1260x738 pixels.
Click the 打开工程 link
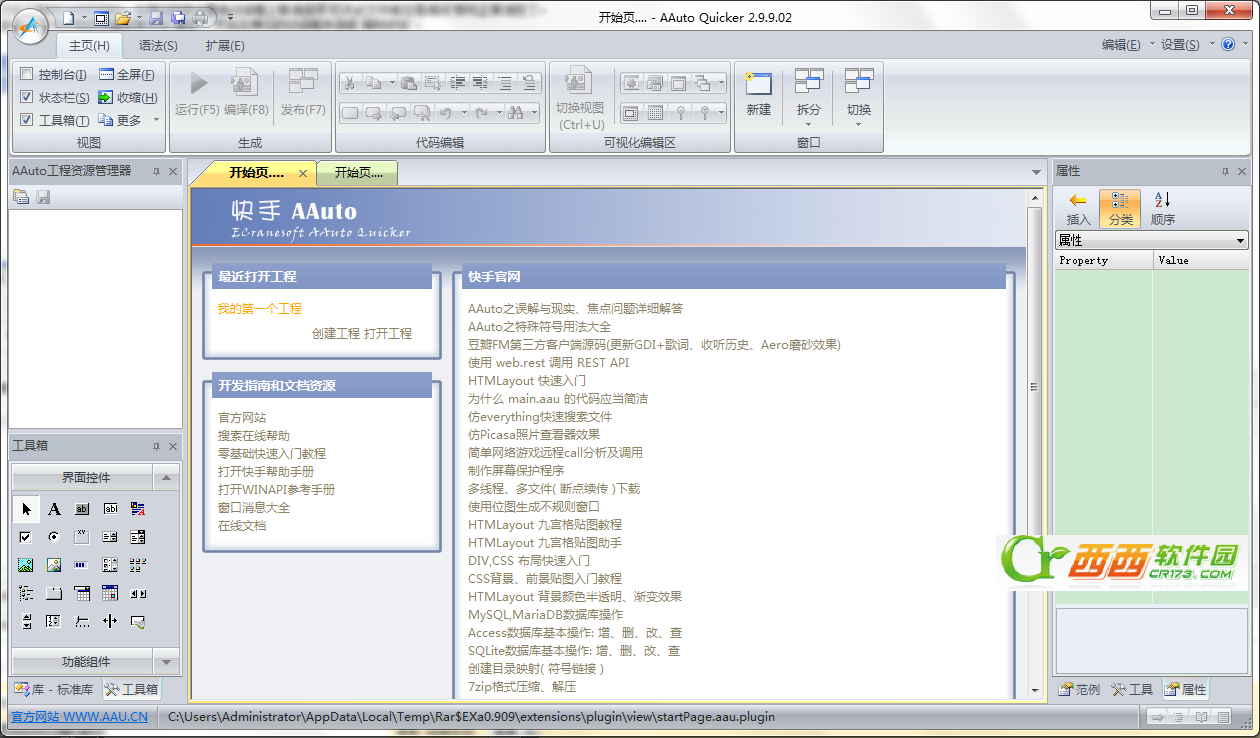pyautogui.click(x=388, y=333)
